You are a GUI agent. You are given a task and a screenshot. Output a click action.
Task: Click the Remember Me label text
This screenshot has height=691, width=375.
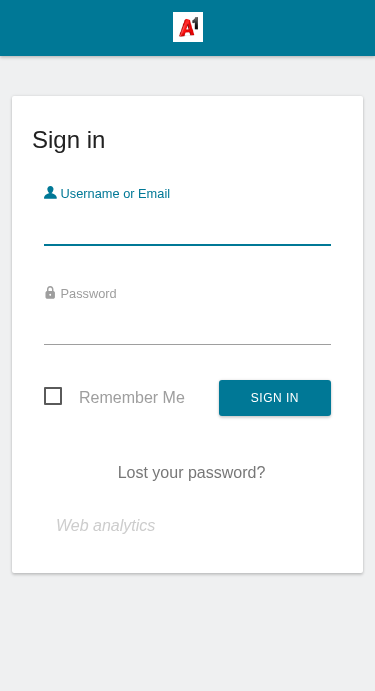(x=132, y=398)
